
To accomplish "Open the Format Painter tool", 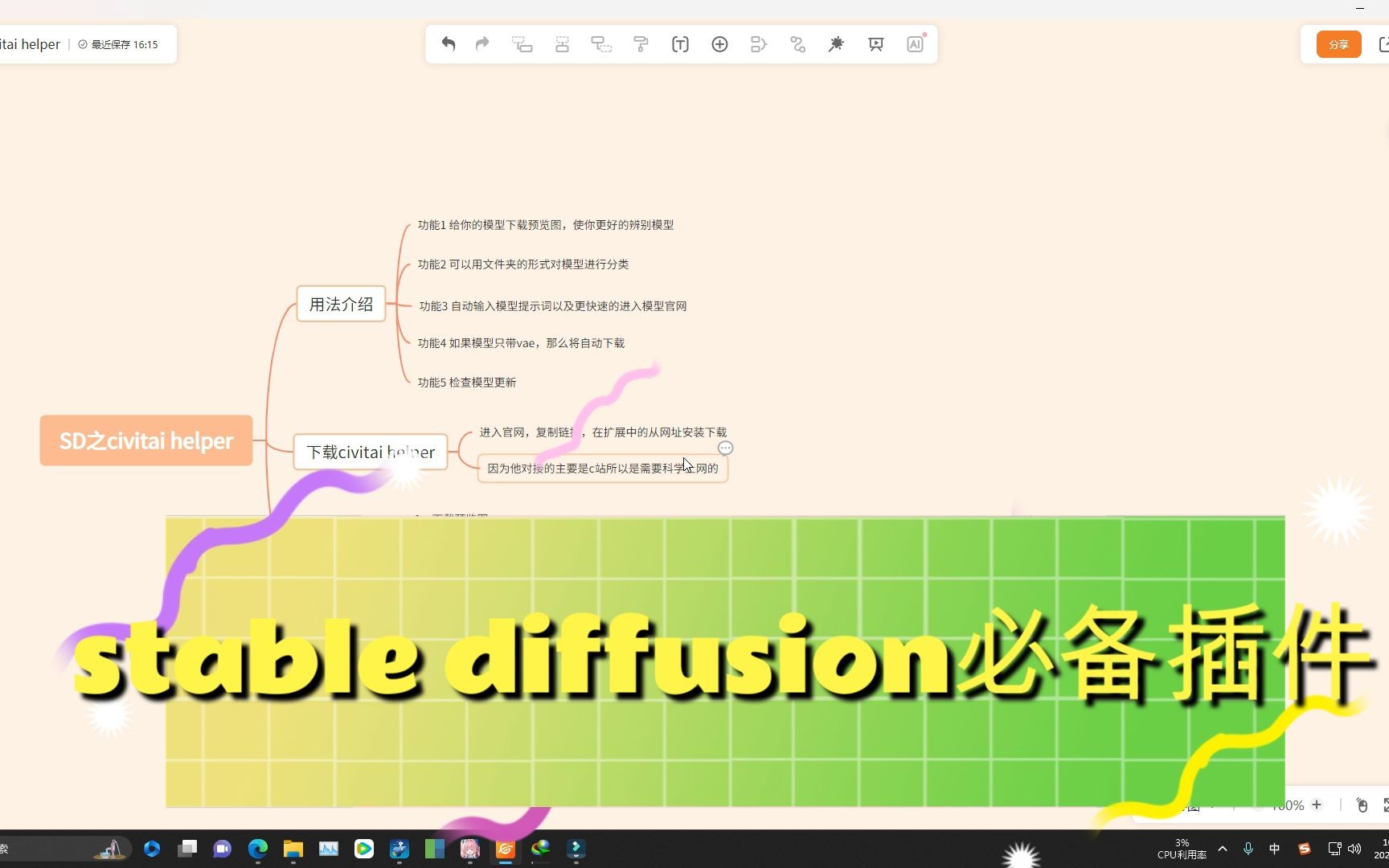I will coord(641,44).
